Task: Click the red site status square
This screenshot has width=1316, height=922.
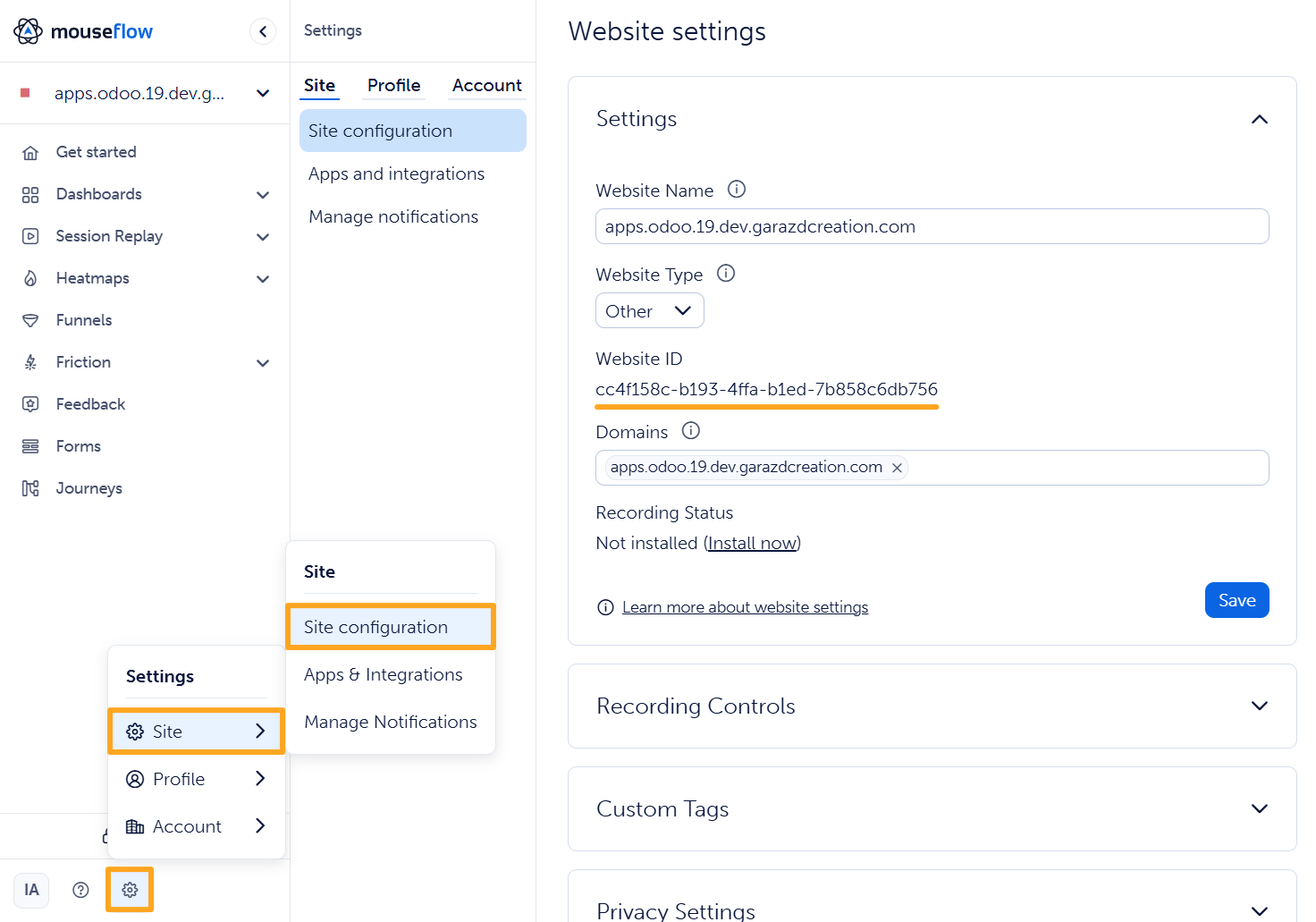Action: click(25, 93)
